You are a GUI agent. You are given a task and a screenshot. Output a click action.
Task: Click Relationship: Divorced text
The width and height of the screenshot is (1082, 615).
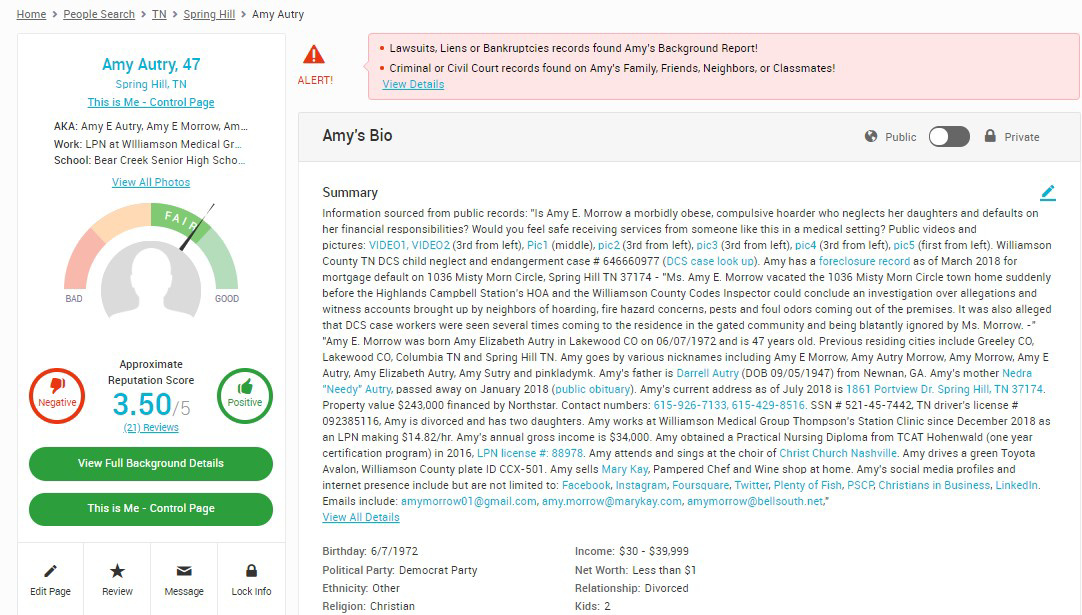(x=631, y=588)
